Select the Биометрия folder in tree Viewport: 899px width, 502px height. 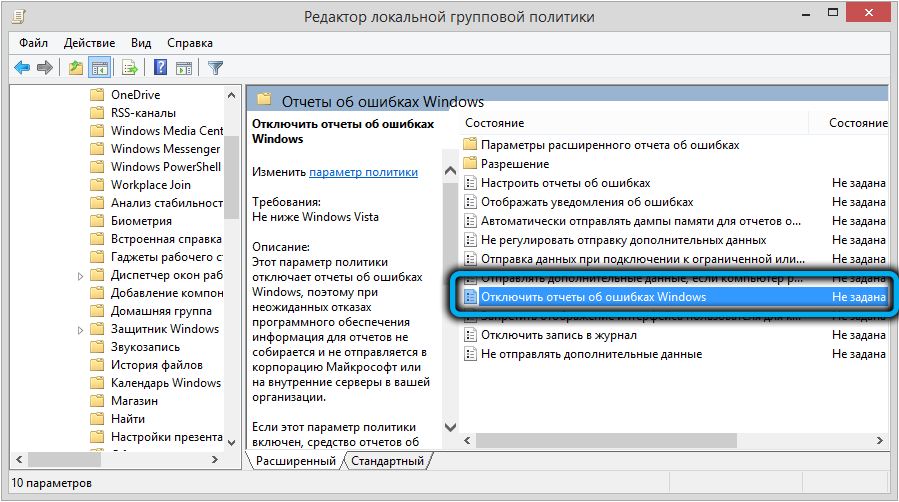(141, 221)
